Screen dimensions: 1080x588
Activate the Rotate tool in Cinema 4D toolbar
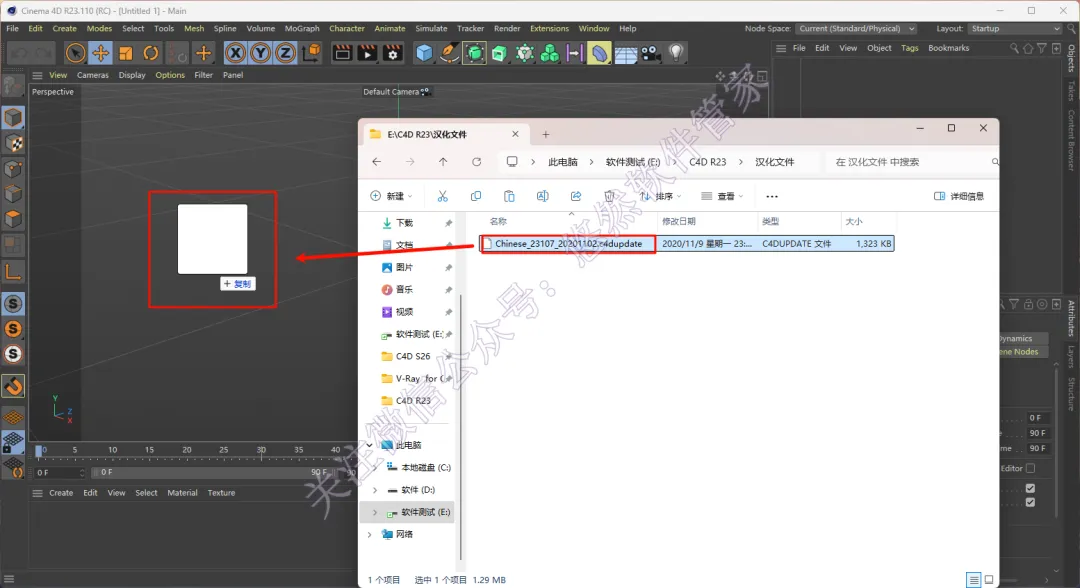point(151,53)
